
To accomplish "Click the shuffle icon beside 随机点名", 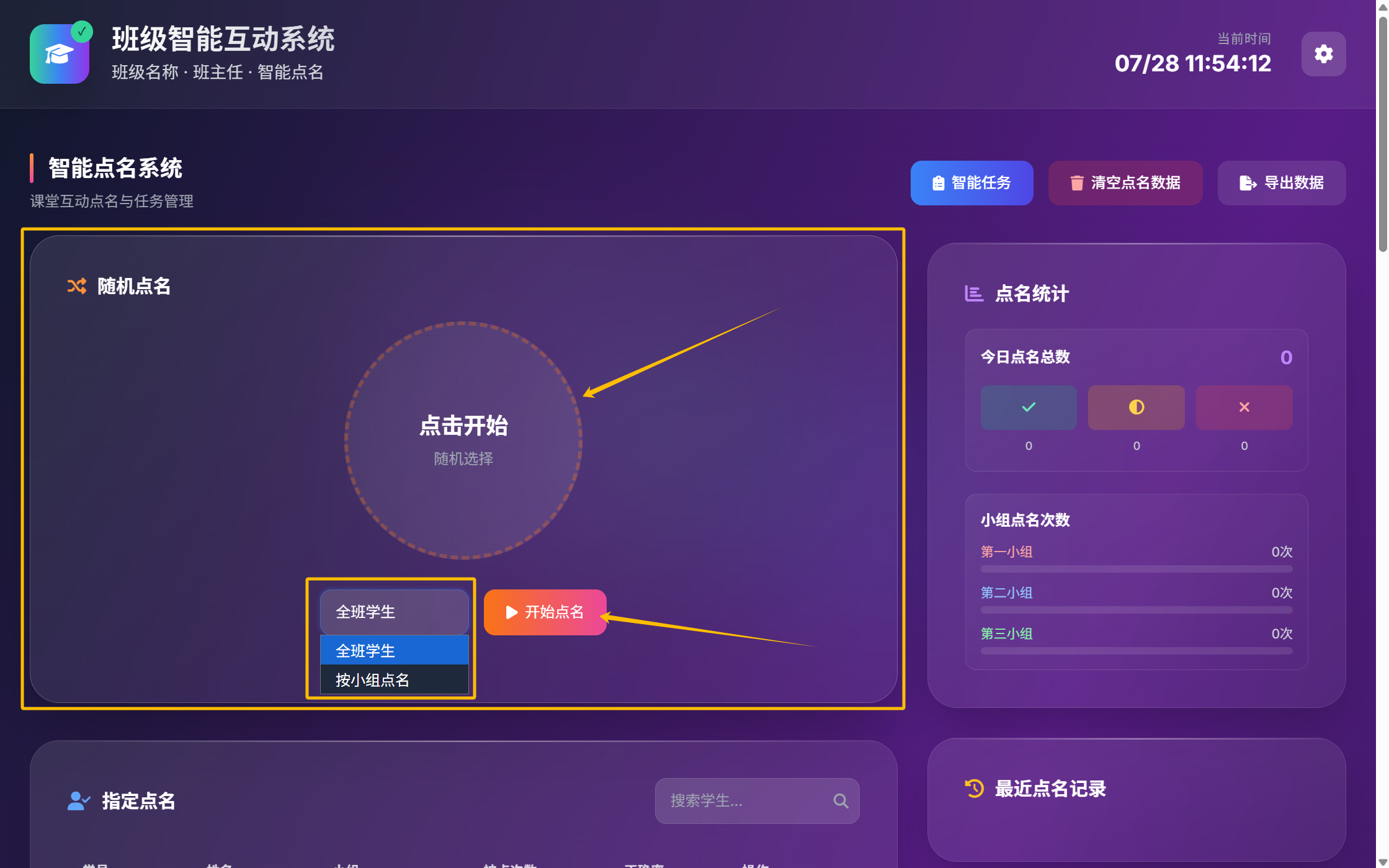I will coord(76,286).
